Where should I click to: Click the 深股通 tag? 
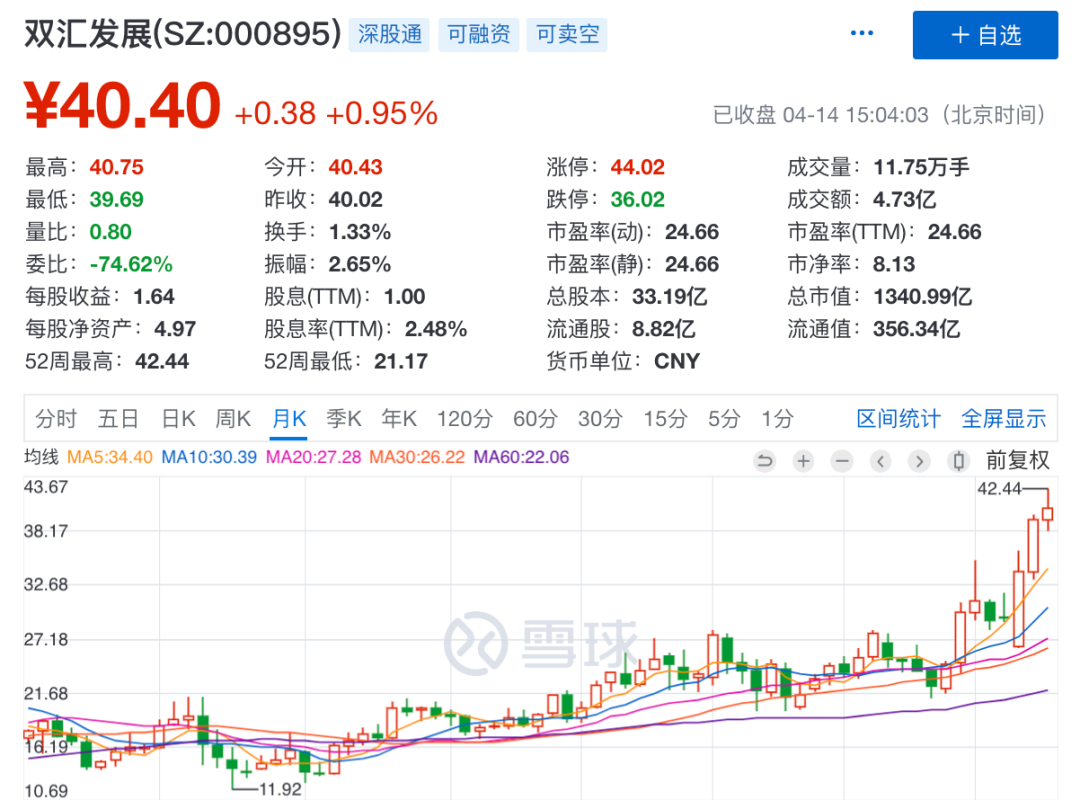(x=389, y=34)
